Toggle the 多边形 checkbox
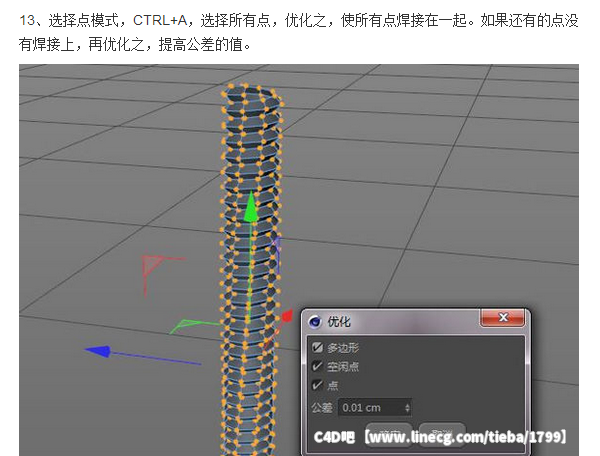This screenshot has height=456, width=600. point(318,348)
